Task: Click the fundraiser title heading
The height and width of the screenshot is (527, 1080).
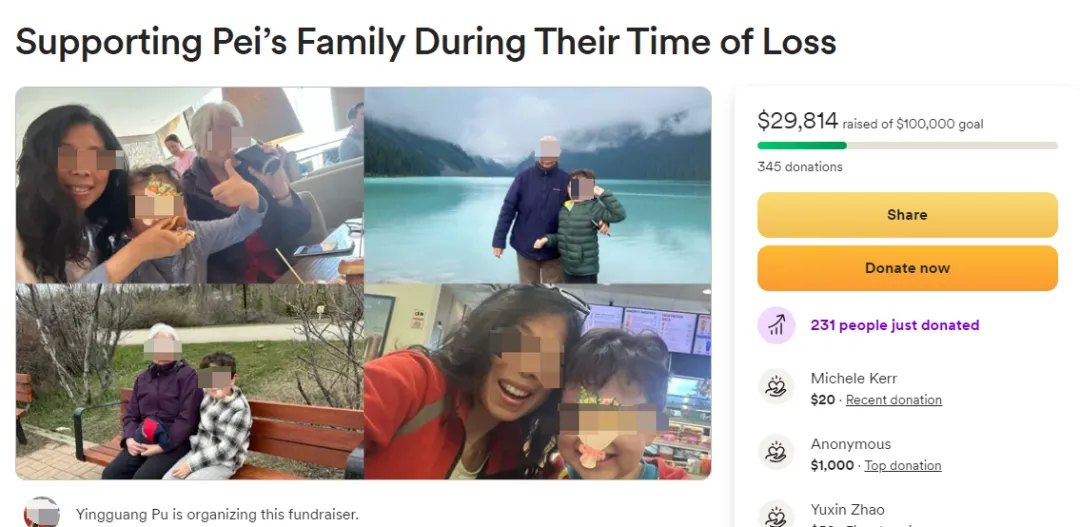Action: pyautogui.click(x=426, y=42)
